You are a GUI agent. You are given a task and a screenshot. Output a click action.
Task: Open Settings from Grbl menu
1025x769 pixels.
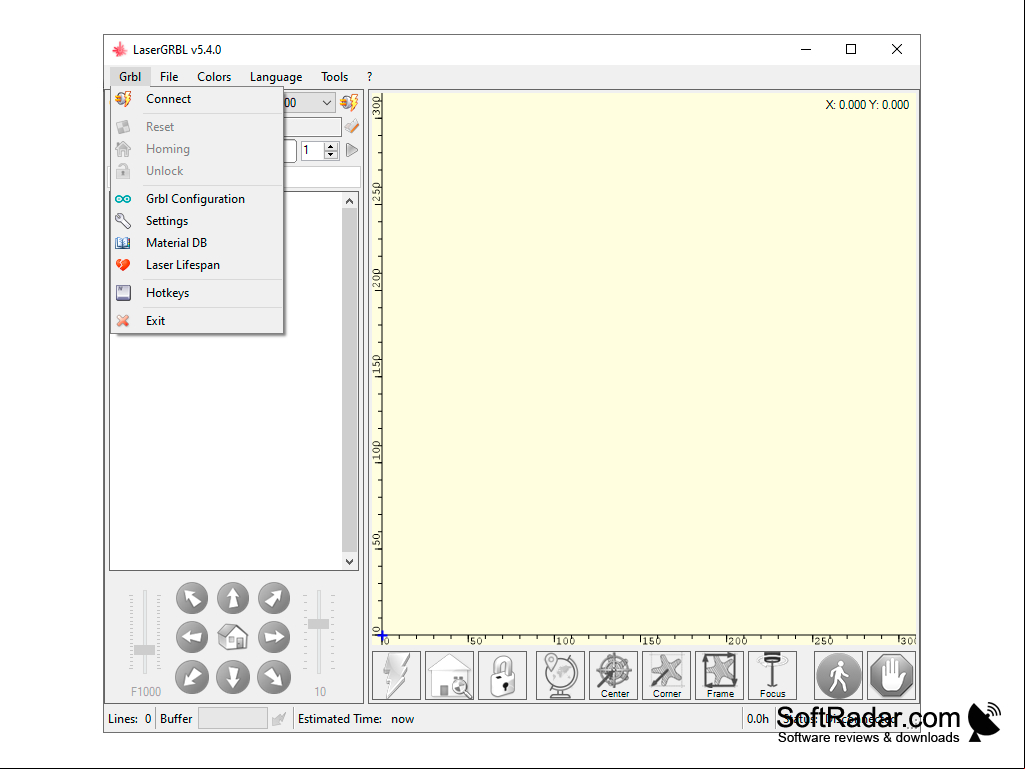197,221
